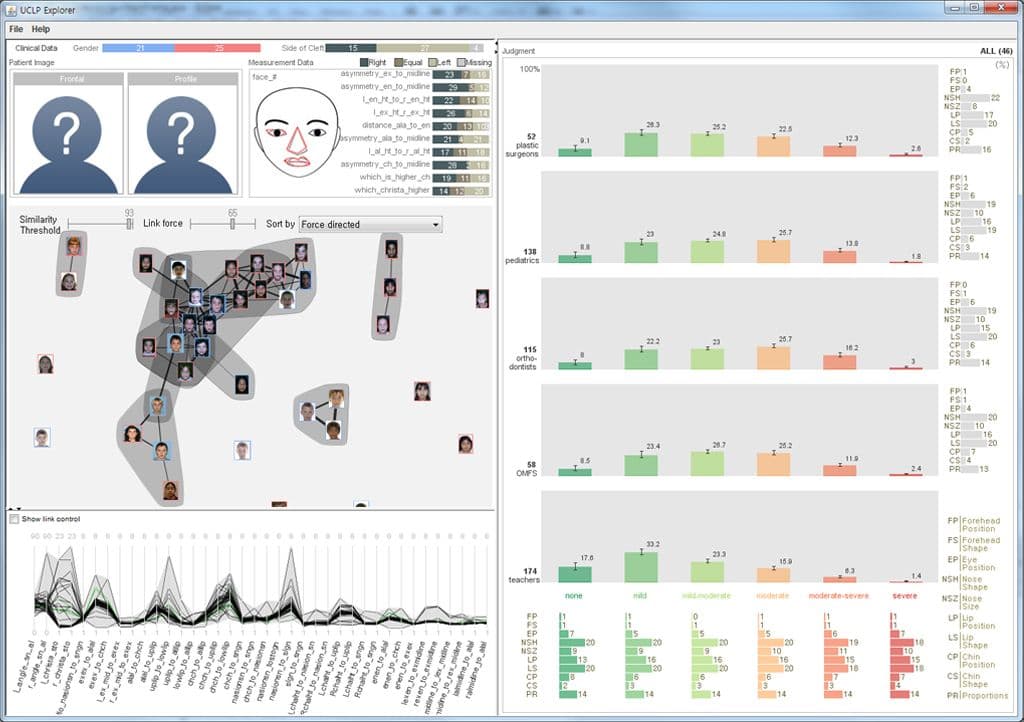Click the Similarity Threshold slider handle

click(x=129, y=225)
